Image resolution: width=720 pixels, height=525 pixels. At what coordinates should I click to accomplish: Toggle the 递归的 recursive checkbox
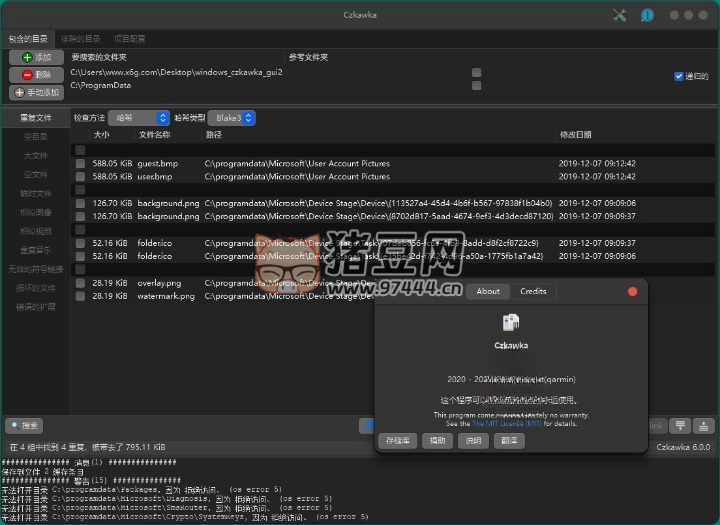tap(679, 76)
